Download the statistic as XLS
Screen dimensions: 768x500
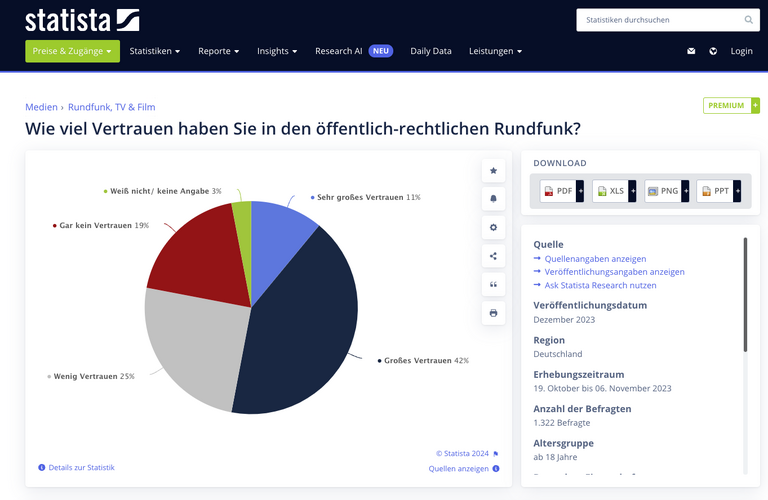pos(614,191)
